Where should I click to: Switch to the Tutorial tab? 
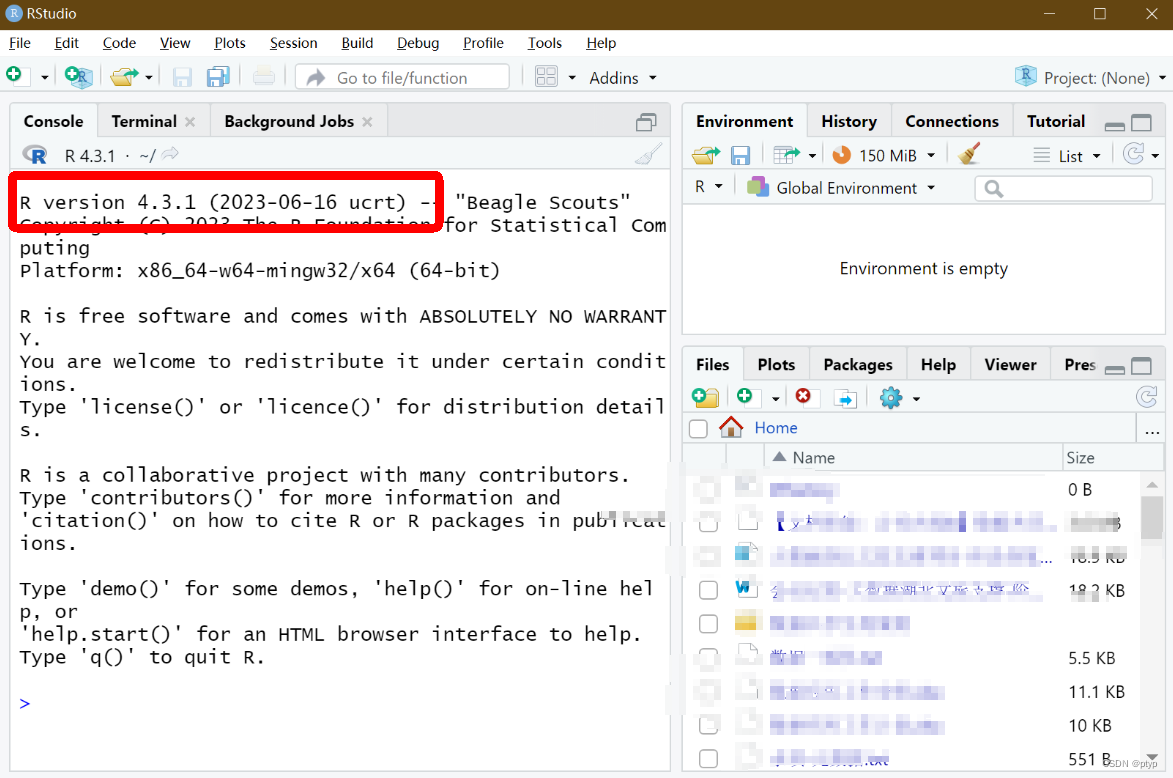(1056, 121)
